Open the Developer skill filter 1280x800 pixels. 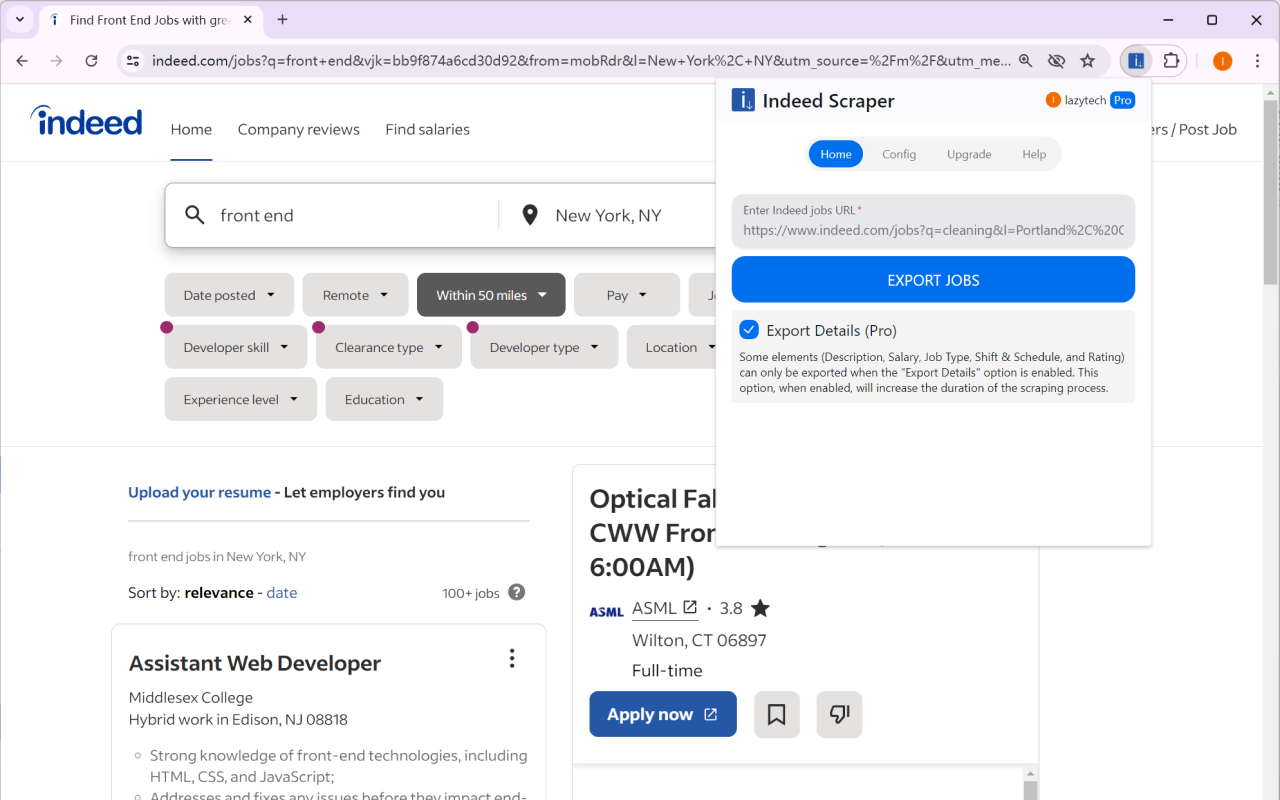pos(236,347)
